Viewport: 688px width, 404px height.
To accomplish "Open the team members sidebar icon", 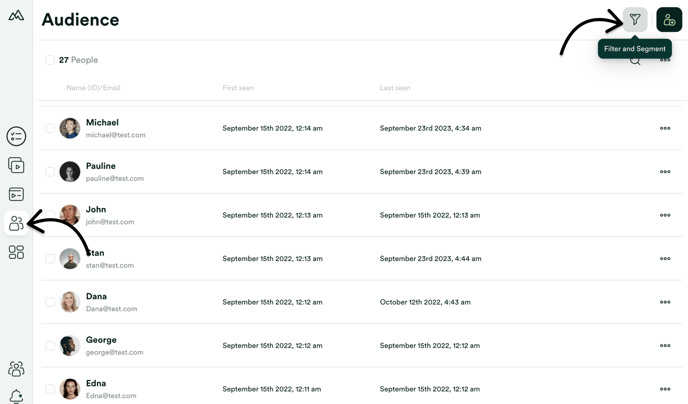I will [x=16, y=369].
